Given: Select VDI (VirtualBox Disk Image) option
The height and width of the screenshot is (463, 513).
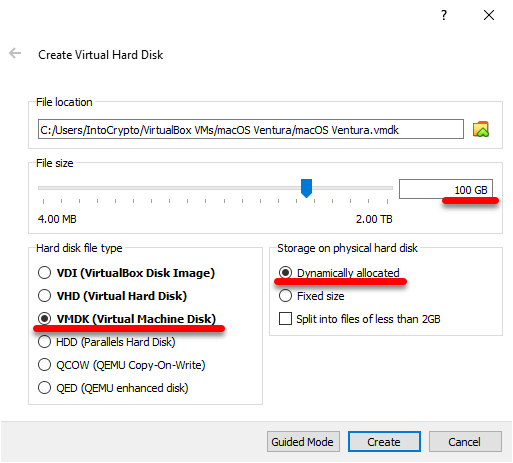Looking at the screenshot, I should pyautogui.click(x=126, y=273).
